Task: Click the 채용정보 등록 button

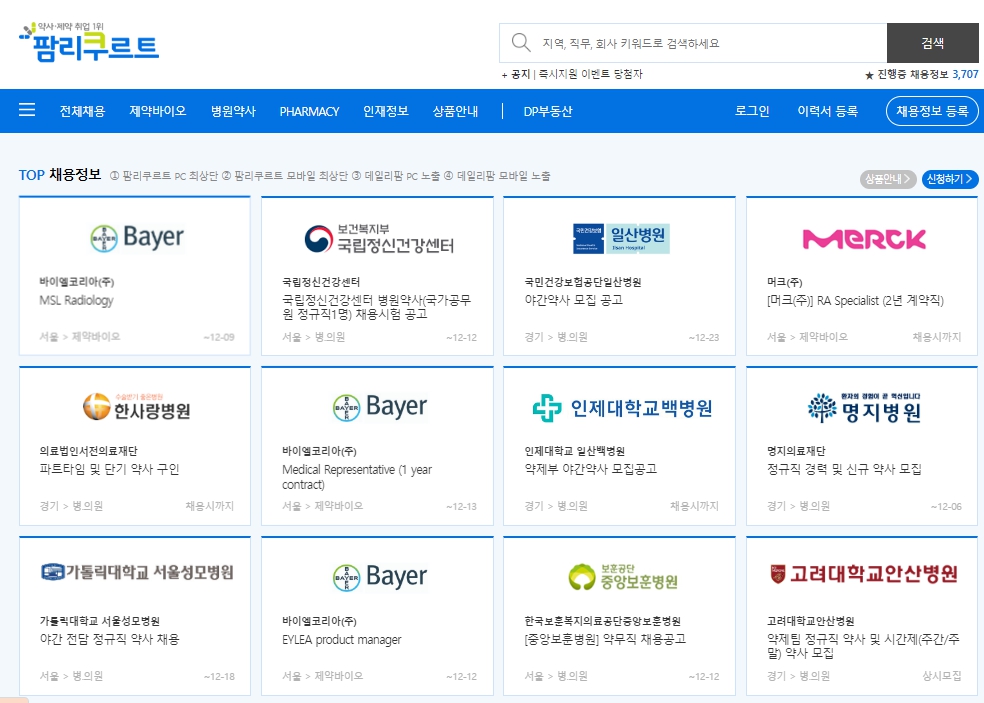Action: [932, 111]
